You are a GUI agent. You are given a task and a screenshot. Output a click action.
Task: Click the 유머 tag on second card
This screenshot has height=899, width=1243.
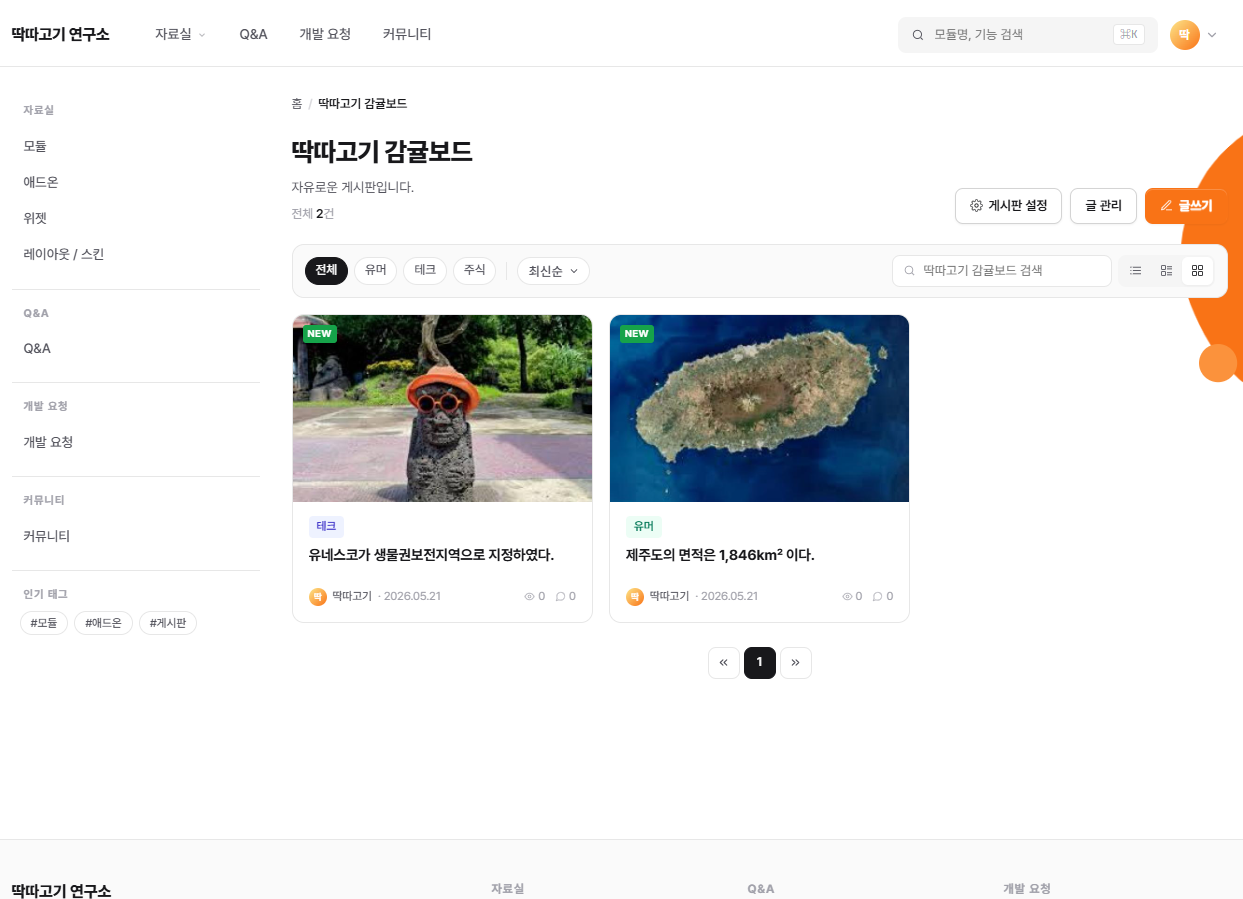coord(644,527)
